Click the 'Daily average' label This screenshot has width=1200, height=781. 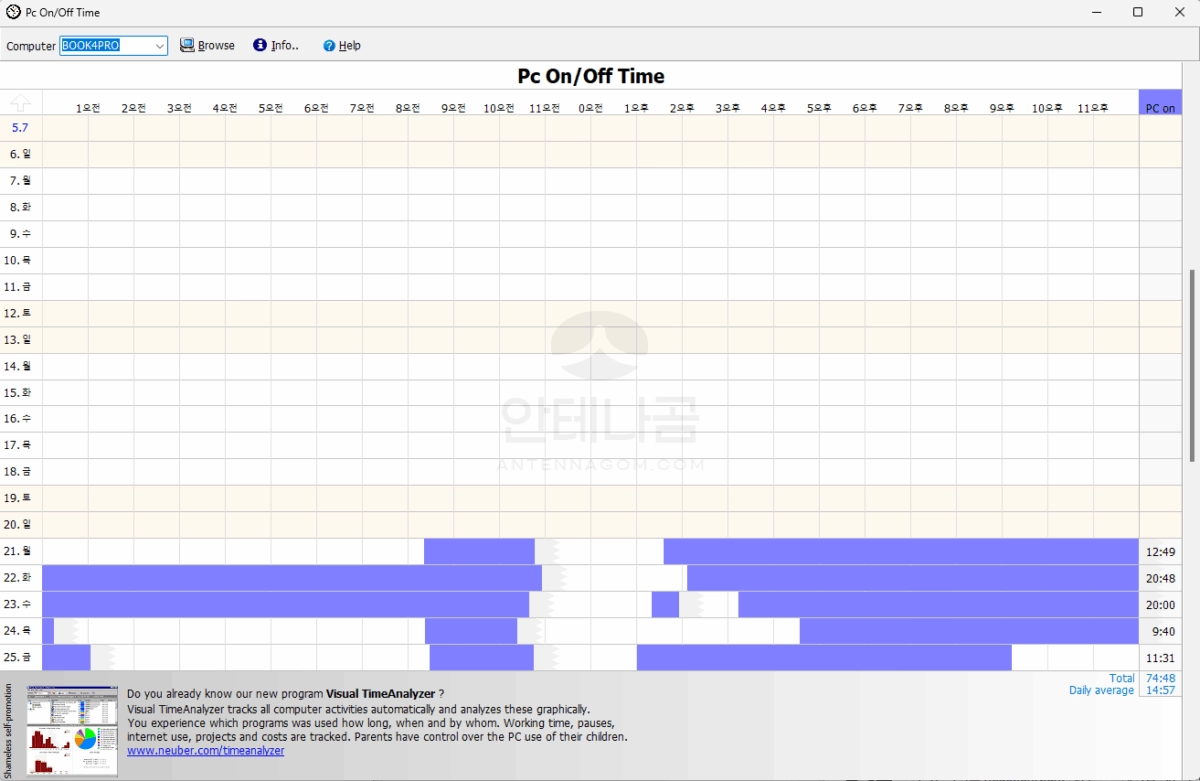pos(1101,690)
